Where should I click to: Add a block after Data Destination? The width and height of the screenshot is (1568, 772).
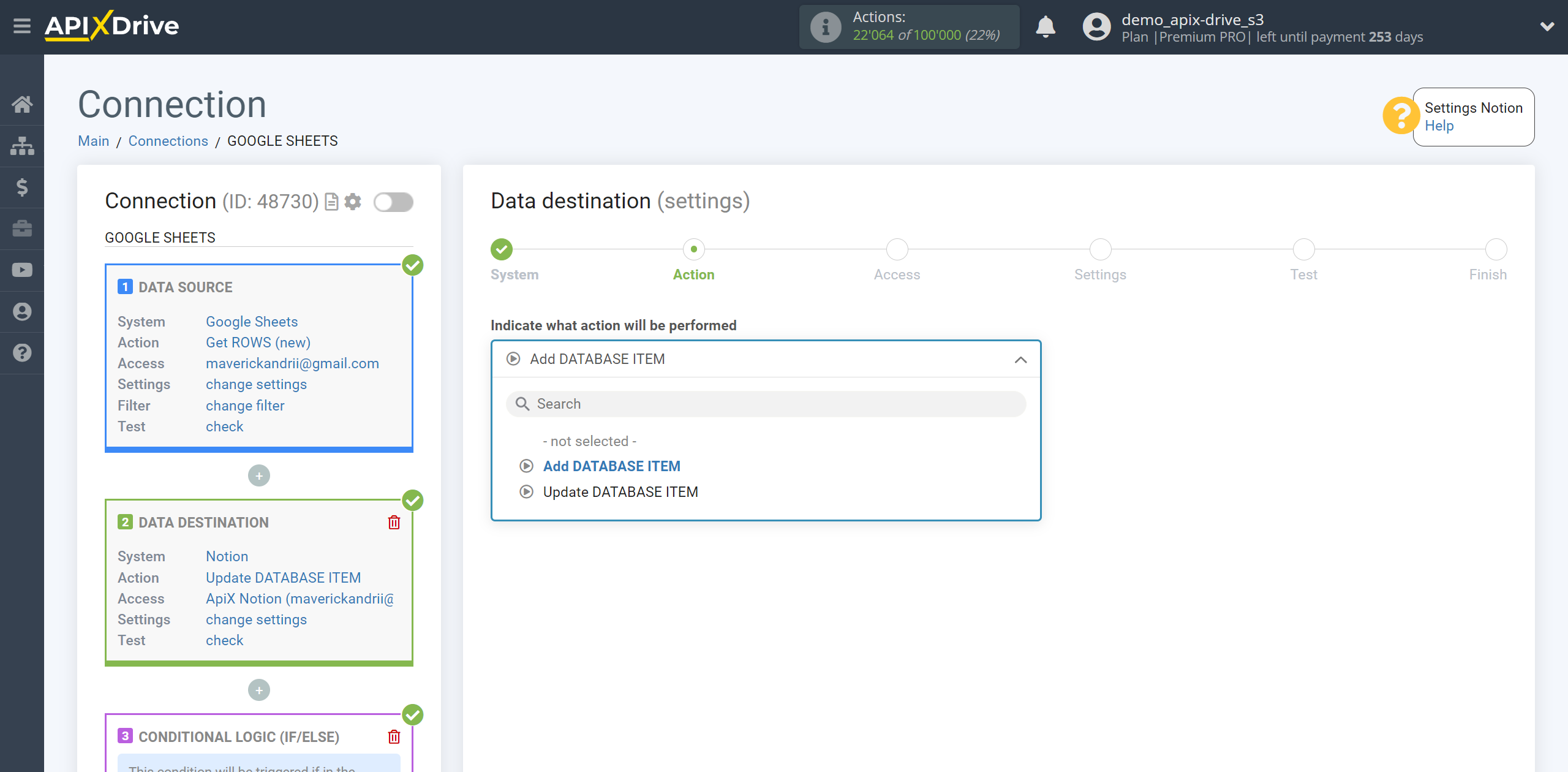point(259,690)
